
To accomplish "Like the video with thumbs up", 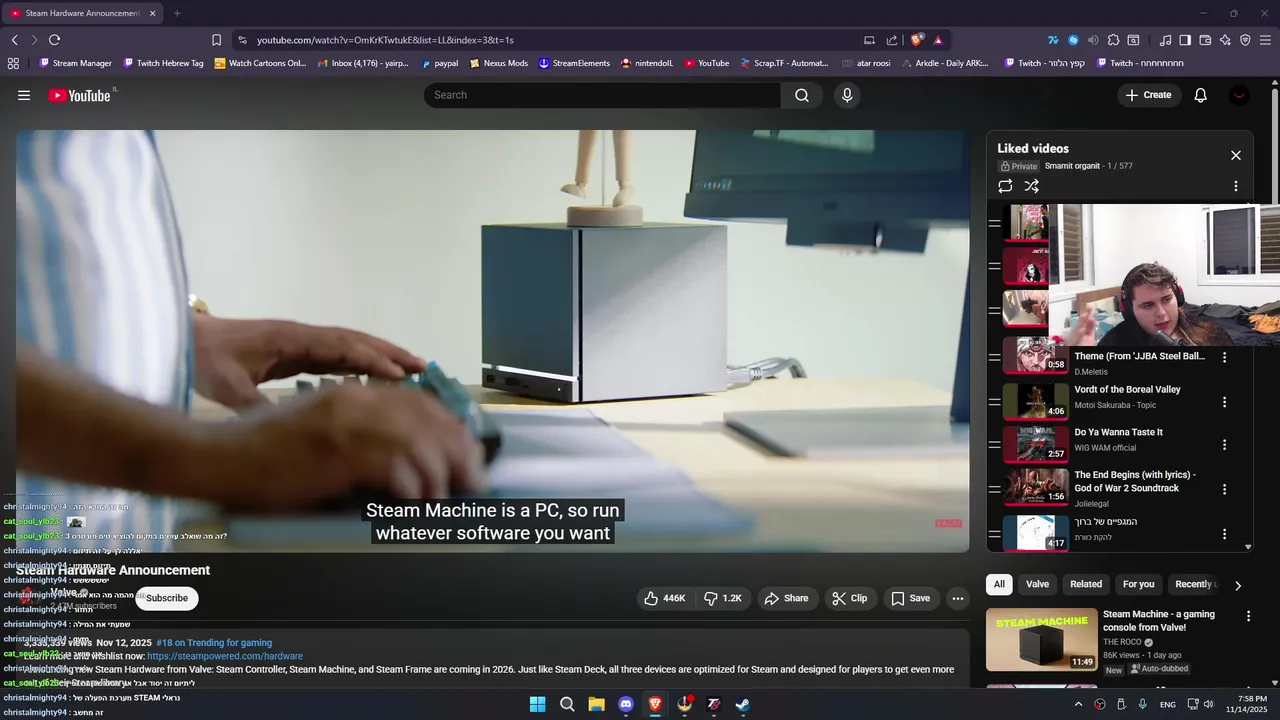I will 665,598.
